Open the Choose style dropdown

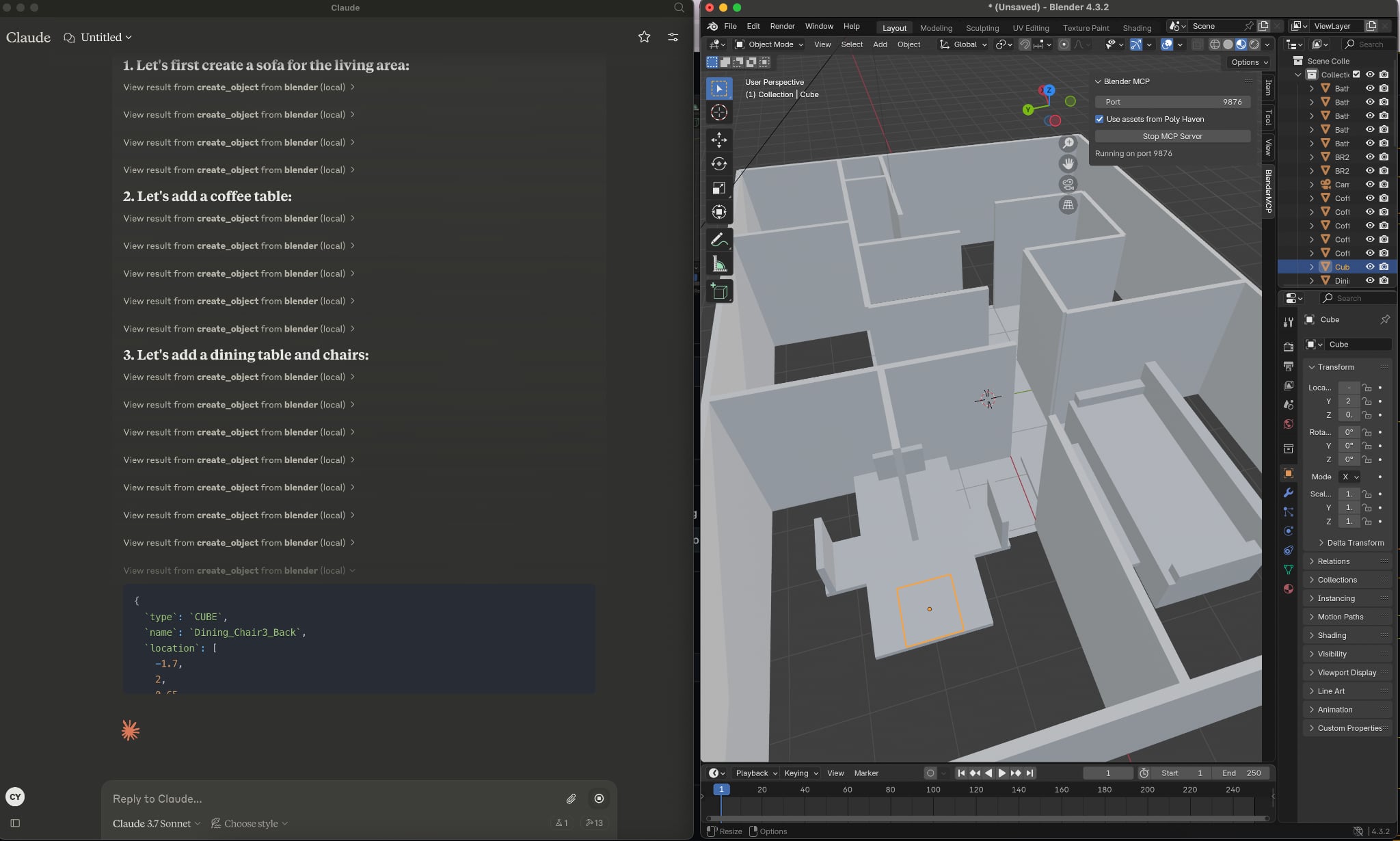tap(250, 823)
